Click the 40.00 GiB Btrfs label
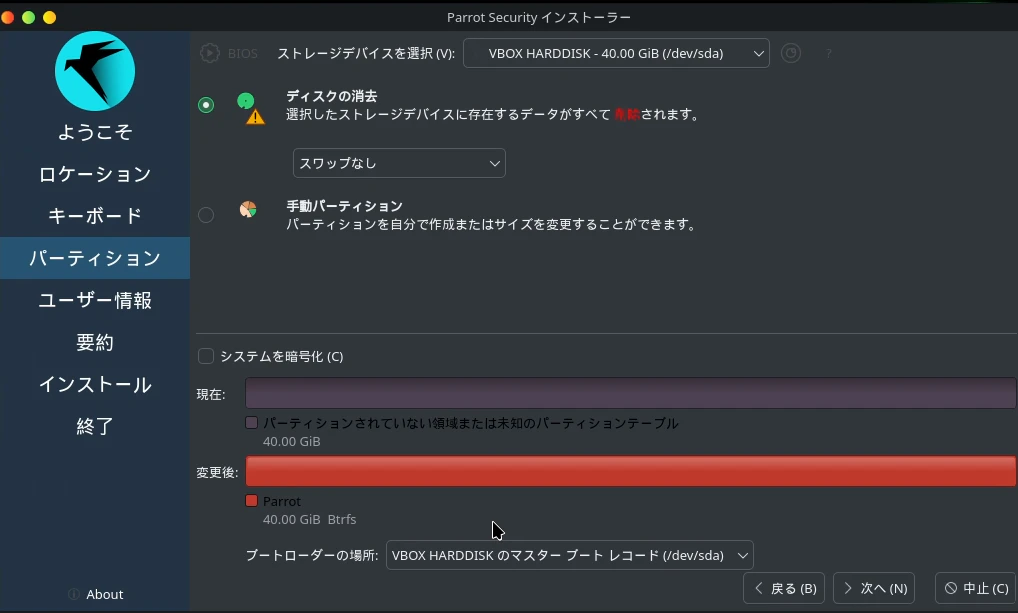This screenshot has height=613, width=1018. click(x=309, y=519)
